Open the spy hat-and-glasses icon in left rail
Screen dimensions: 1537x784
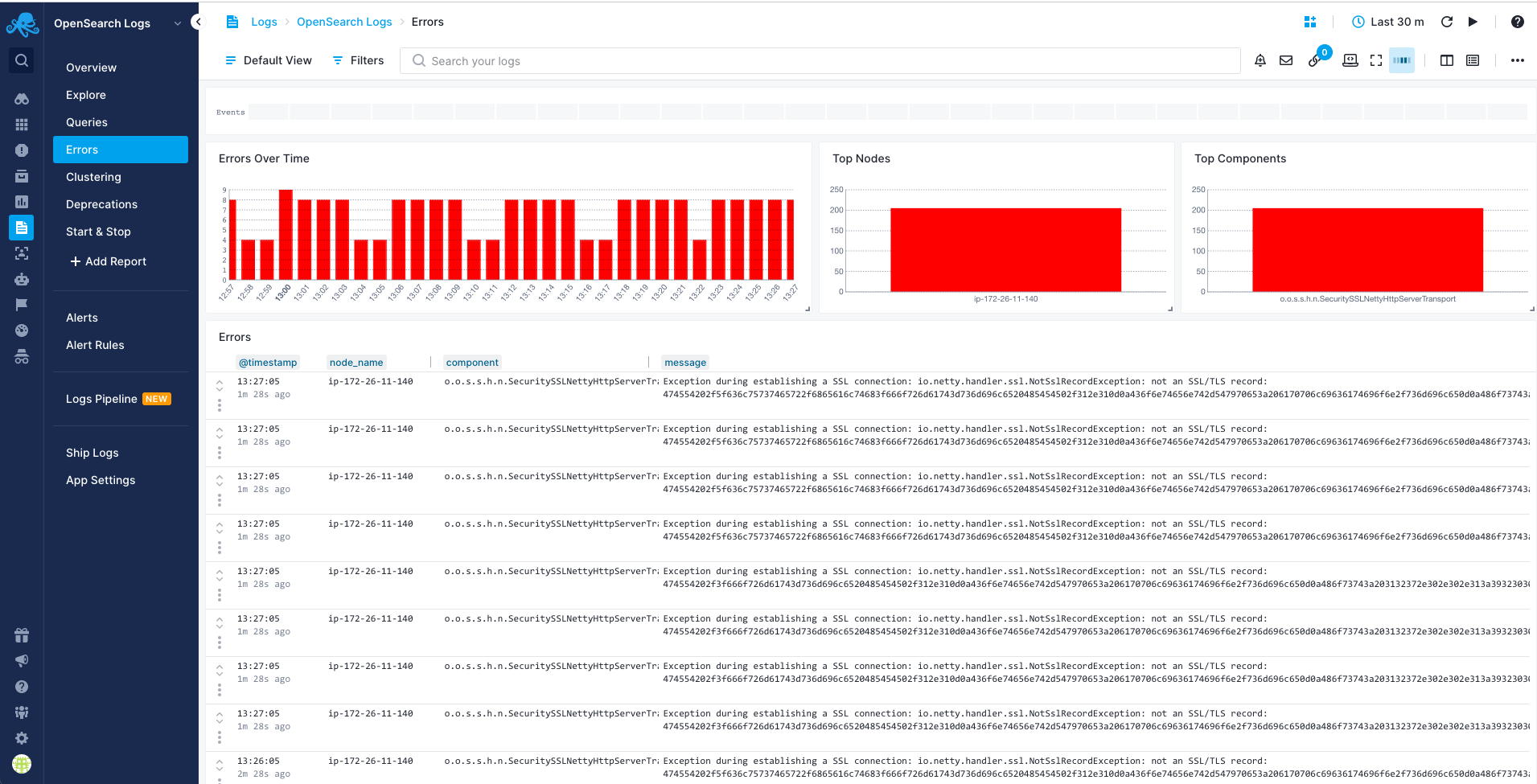click(22, 356)
